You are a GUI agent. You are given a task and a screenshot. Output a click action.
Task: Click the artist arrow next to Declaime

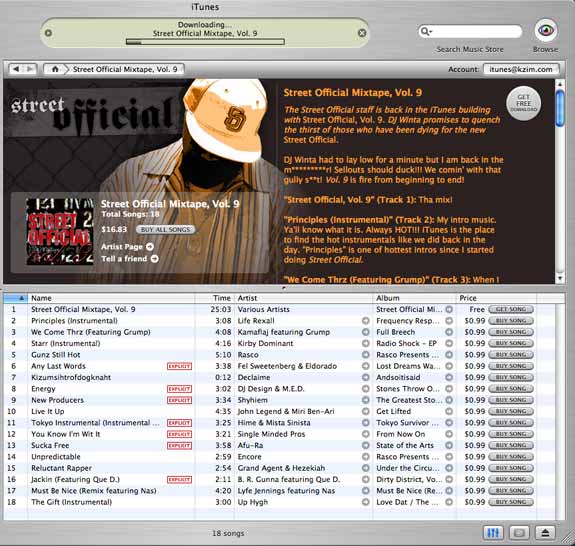pos(366,377)
